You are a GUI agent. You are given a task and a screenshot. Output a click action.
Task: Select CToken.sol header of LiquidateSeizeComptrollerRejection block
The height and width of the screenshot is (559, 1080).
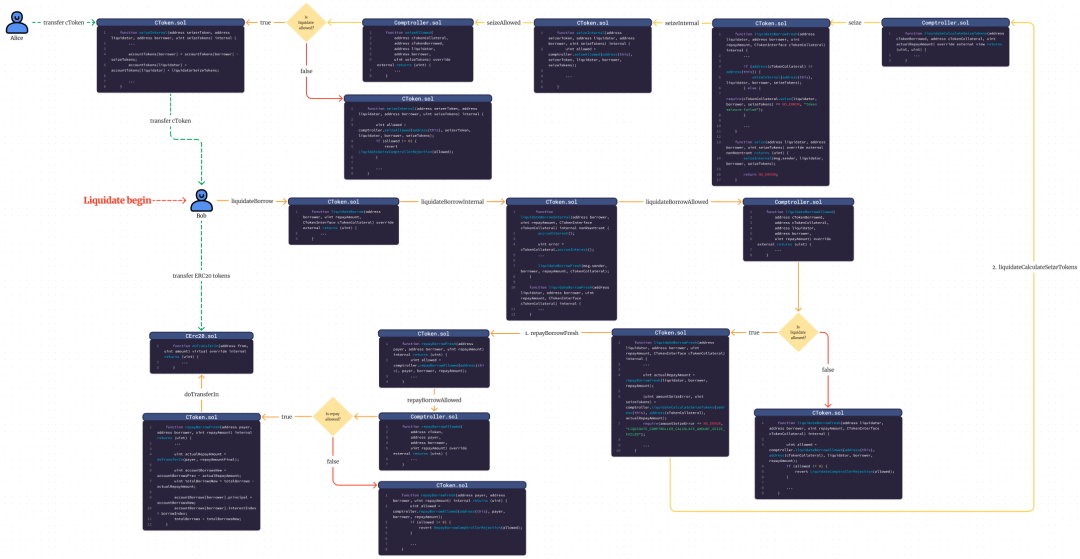[417, 99]
